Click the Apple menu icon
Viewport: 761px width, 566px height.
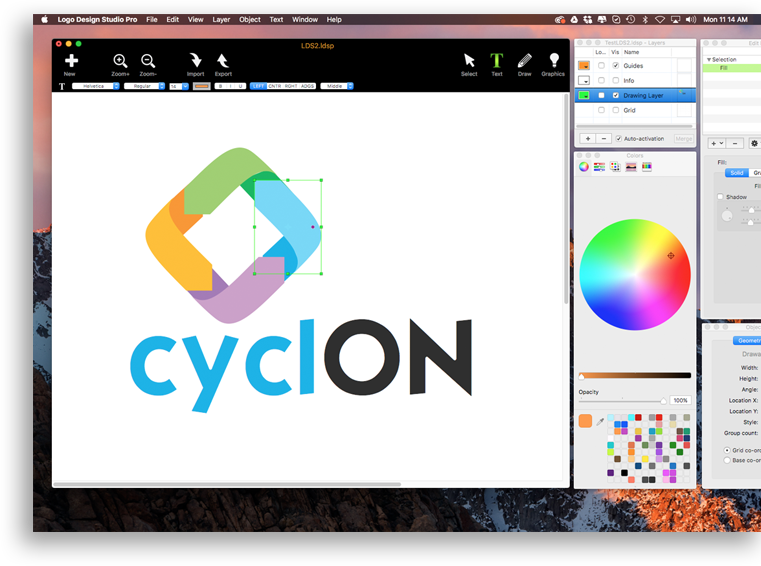click(45, 19)
